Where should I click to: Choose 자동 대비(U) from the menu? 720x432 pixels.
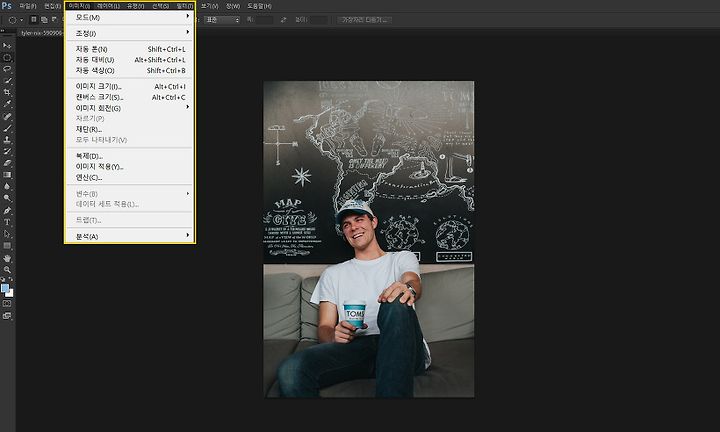point(130,60)
